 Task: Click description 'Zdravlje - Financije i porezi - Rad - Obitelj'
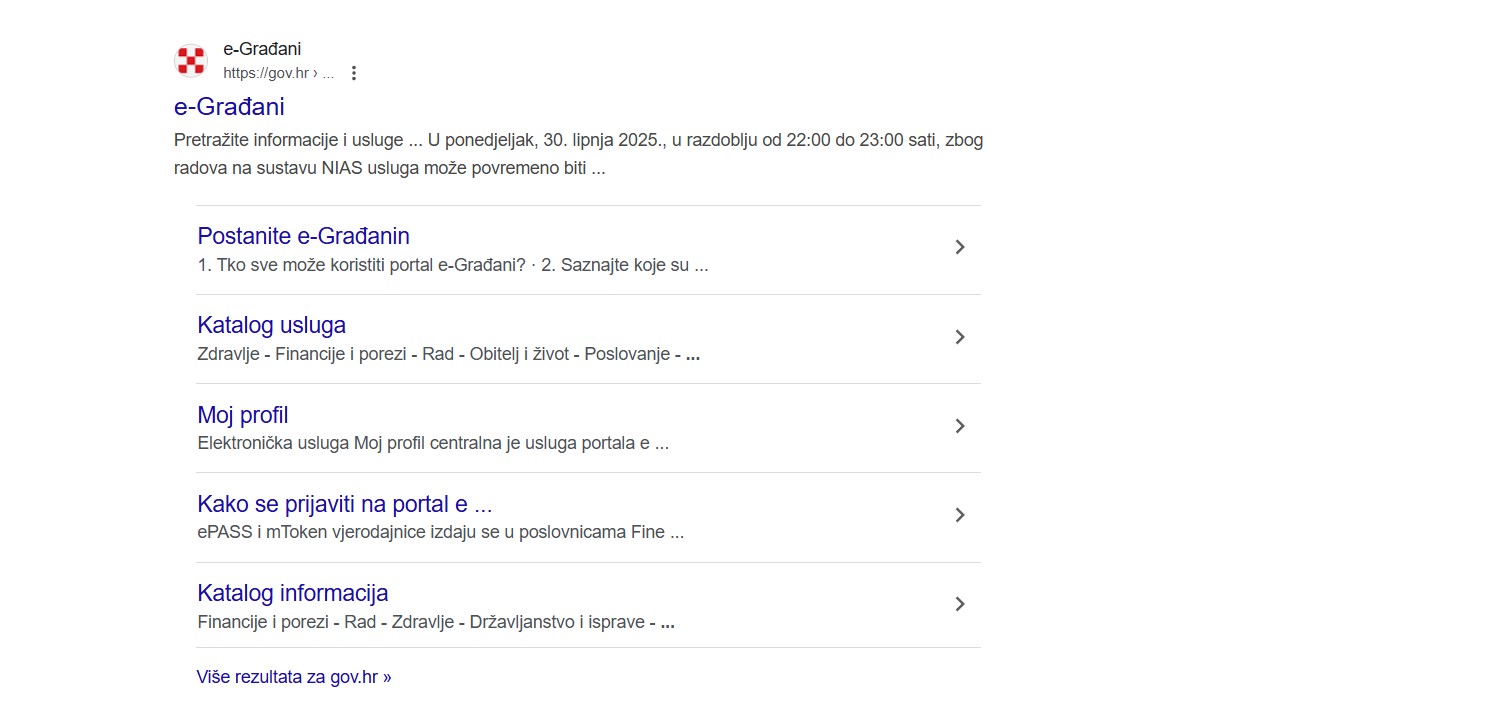(x=449, y=355)
